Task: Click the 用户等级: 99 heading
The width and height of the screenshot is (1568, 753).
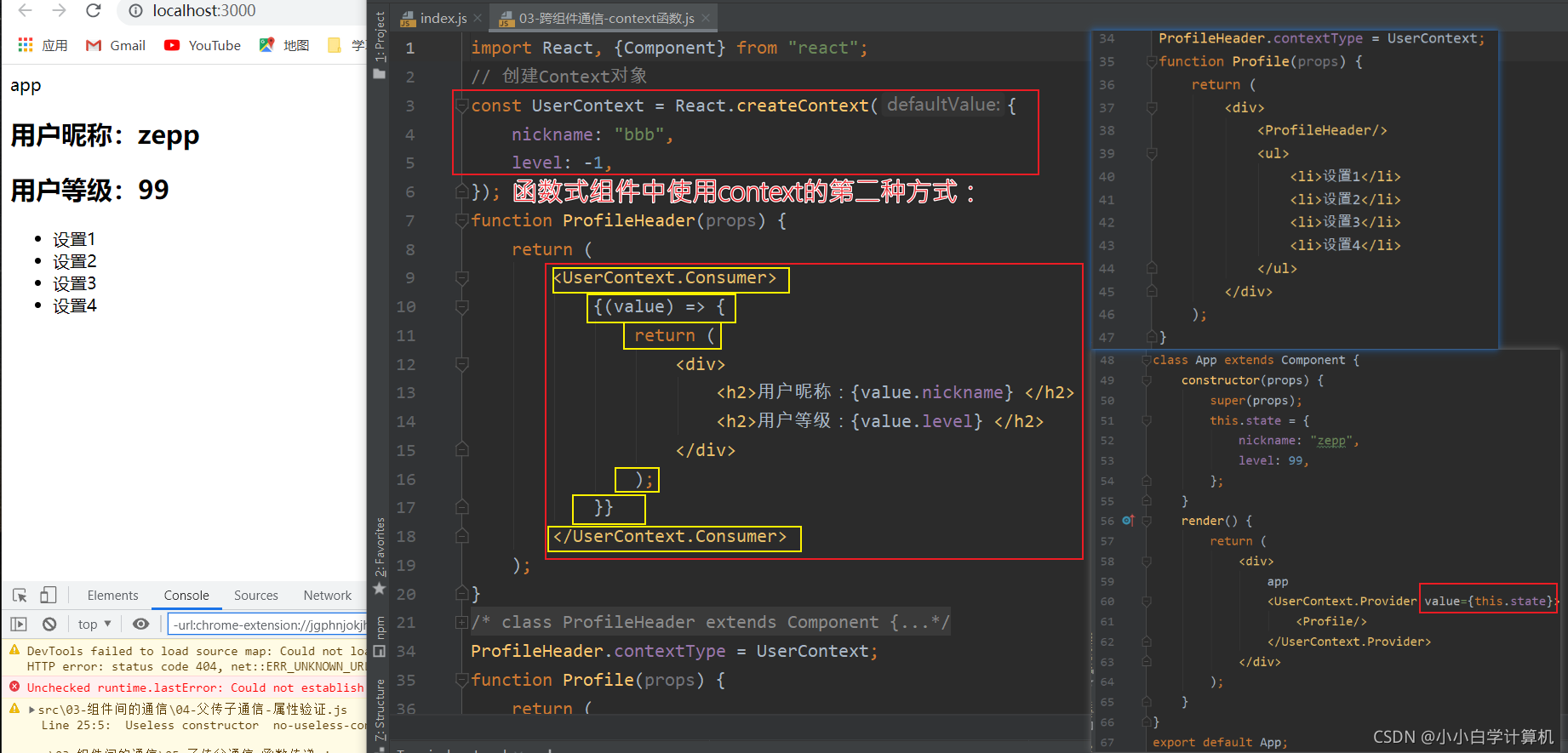Action: coord(89,190)
